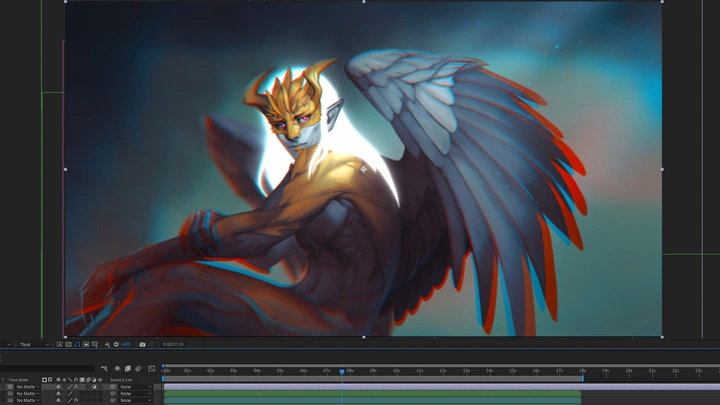The height and width of the screenshot is (405, 720).
Task: Click the Track Matte column header
Action: tap(18, 380)
